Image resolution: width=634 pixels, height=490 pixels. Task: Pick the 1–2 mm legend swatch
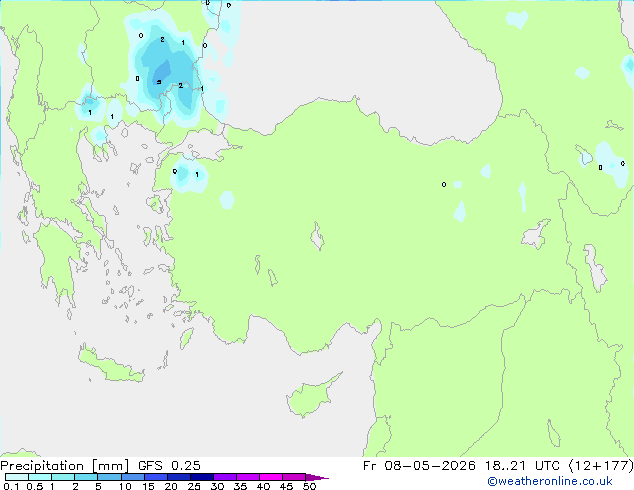pyautogui.click(x=63, y=477)
